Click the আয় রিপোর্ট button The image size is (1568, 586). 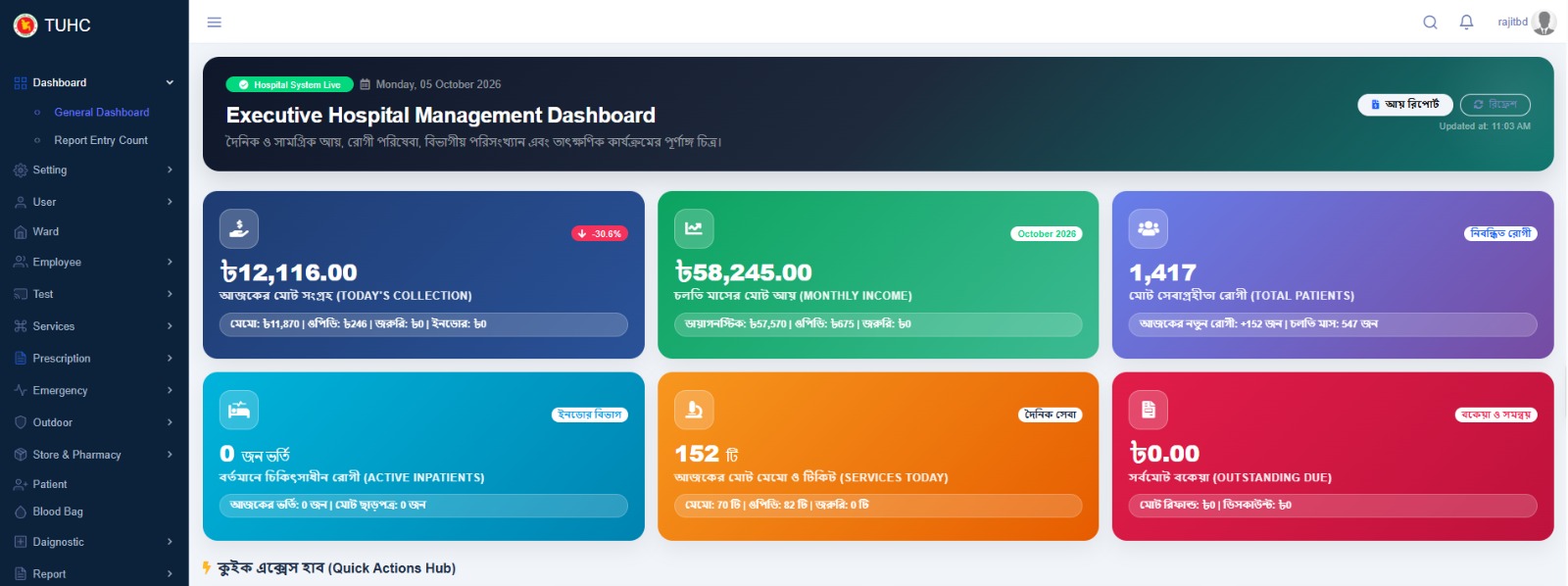(1405, 104)
